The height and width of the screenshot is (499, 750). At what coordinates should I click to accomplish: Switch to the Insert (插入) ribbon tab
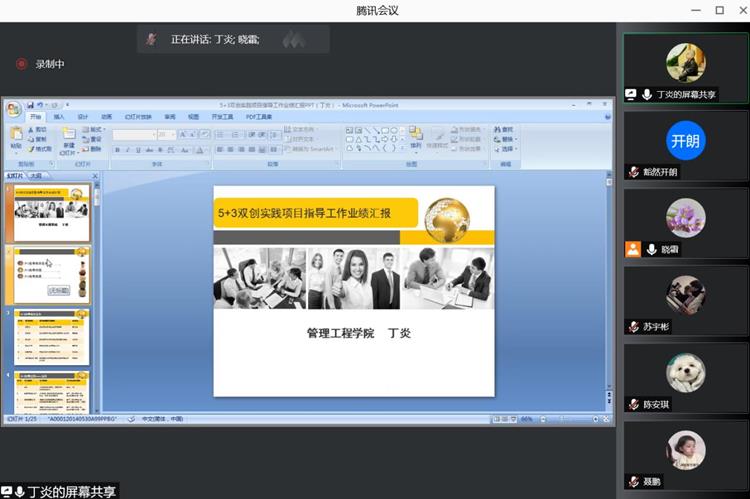(60, 117)
